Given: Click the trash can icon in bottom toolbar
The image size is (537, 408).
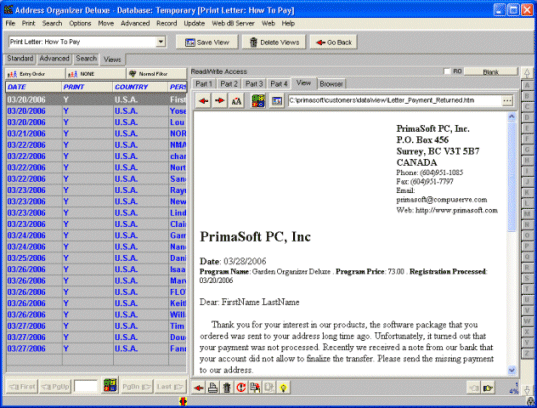Looking at the screenshot, I should pyautogui.click(x=227, y=388).
